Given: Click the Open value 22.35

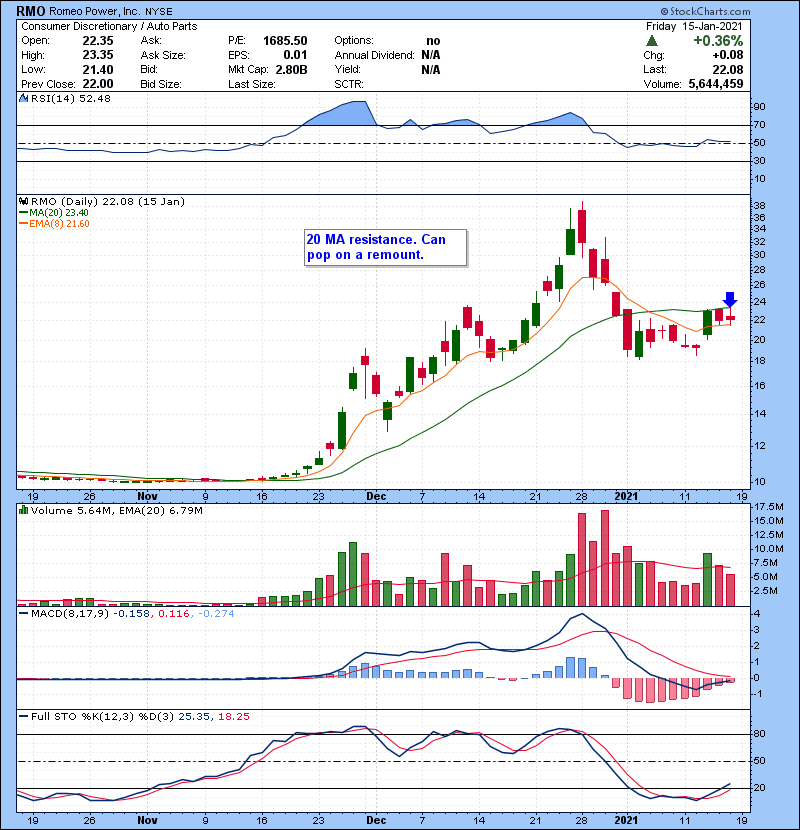Looking at the screenshot, I should (98, 41).
